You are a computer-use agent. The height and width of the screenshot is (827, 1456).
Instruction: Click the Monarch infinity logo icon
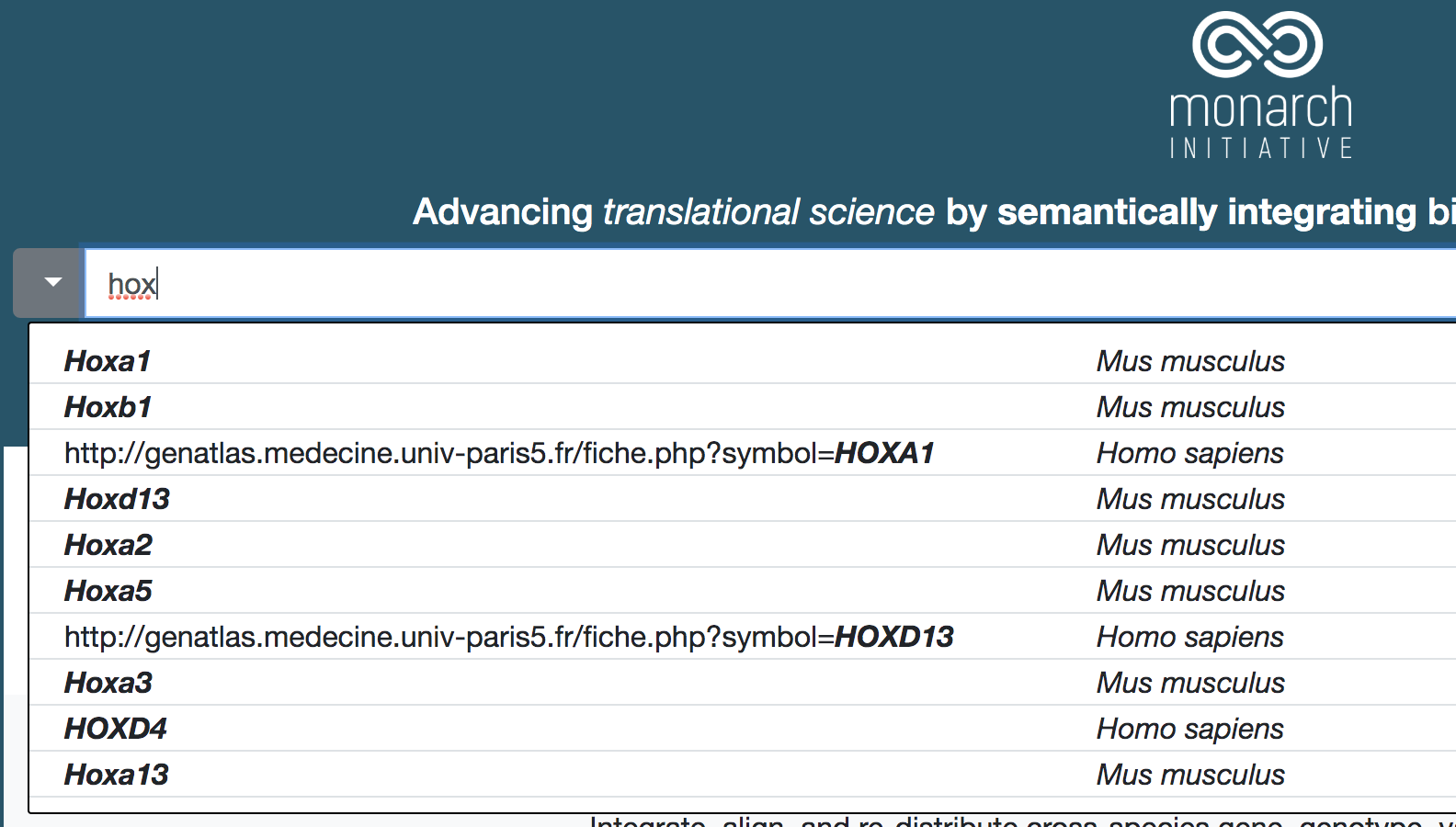tap(1257, 44)
